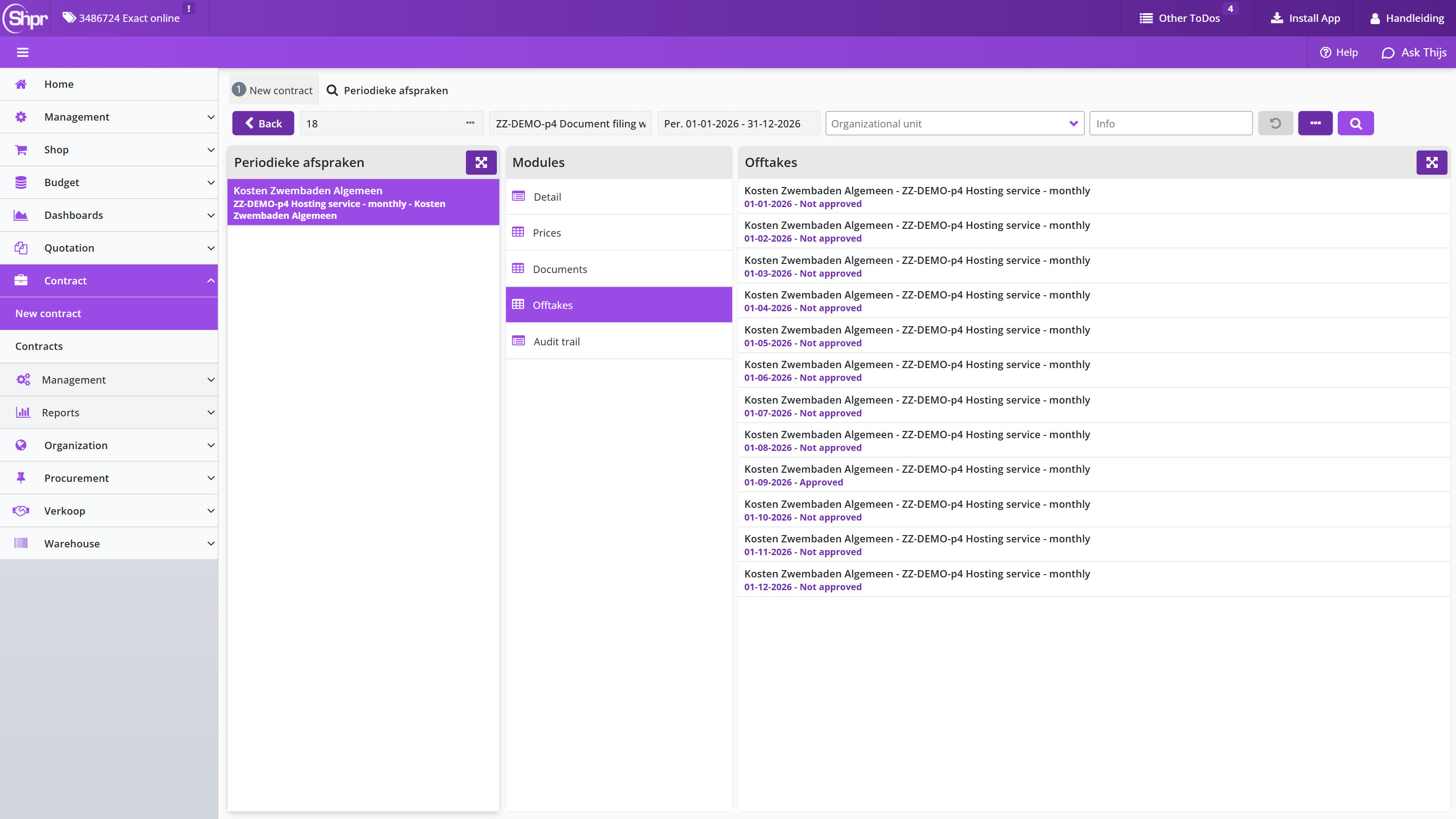The width and height of the screenshot is (1456, 819).
Task: Click the Shop cart icon
Action: coord(21,150)
